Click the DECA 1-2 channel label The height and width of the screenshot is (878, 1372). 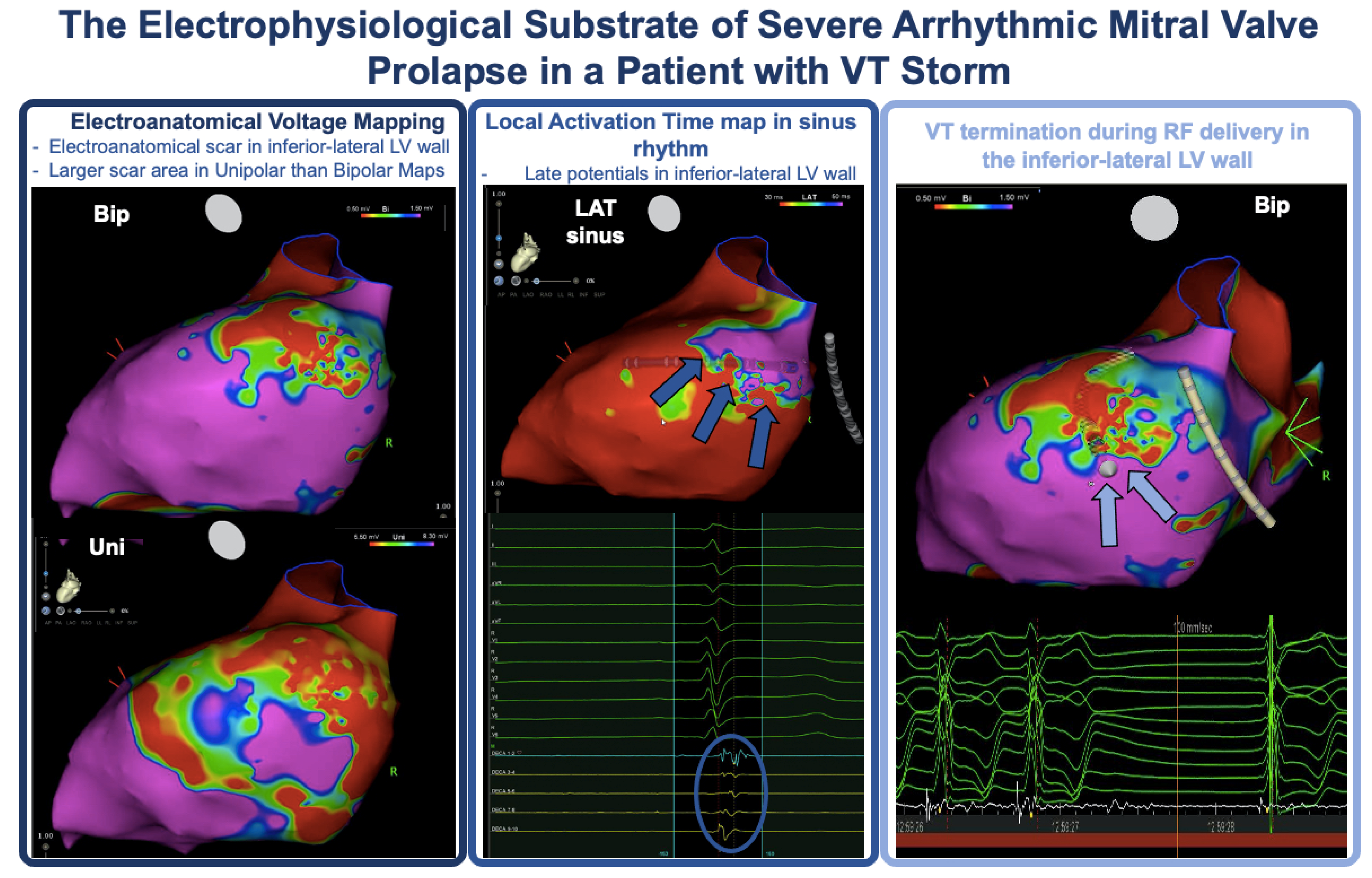(504, 753)
